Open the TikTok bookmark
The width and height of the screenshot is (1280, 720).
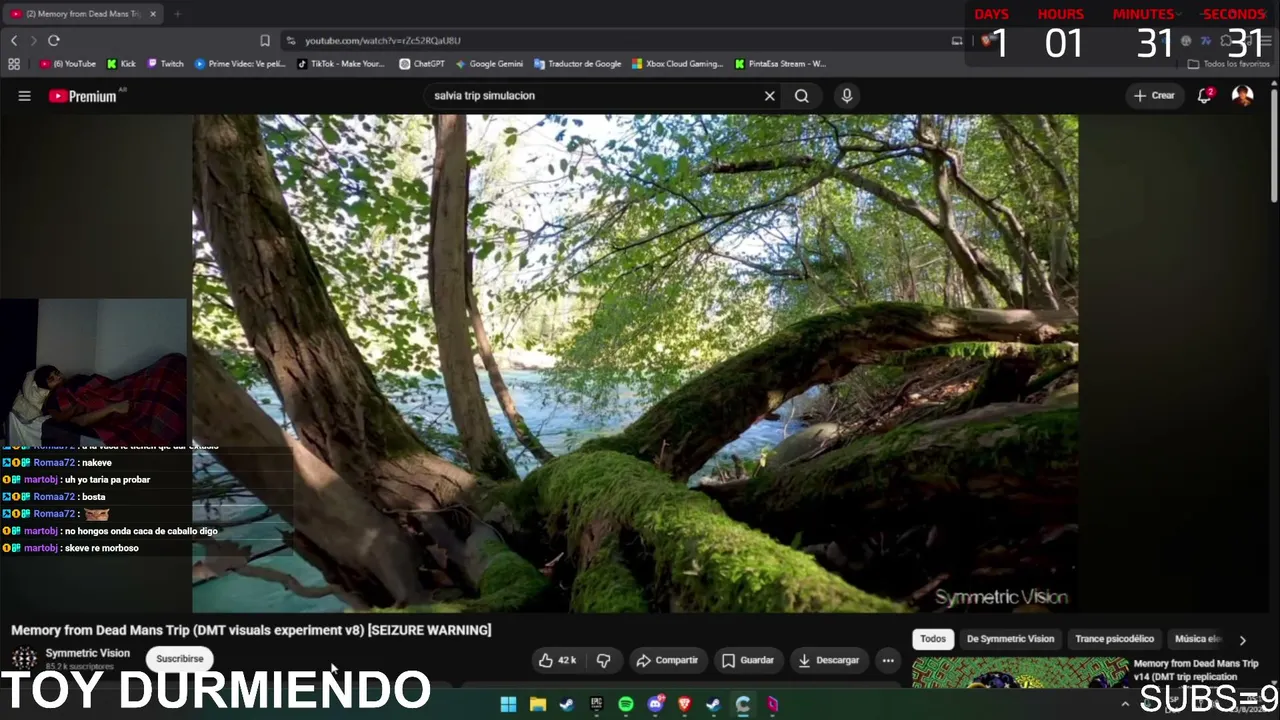341,64
